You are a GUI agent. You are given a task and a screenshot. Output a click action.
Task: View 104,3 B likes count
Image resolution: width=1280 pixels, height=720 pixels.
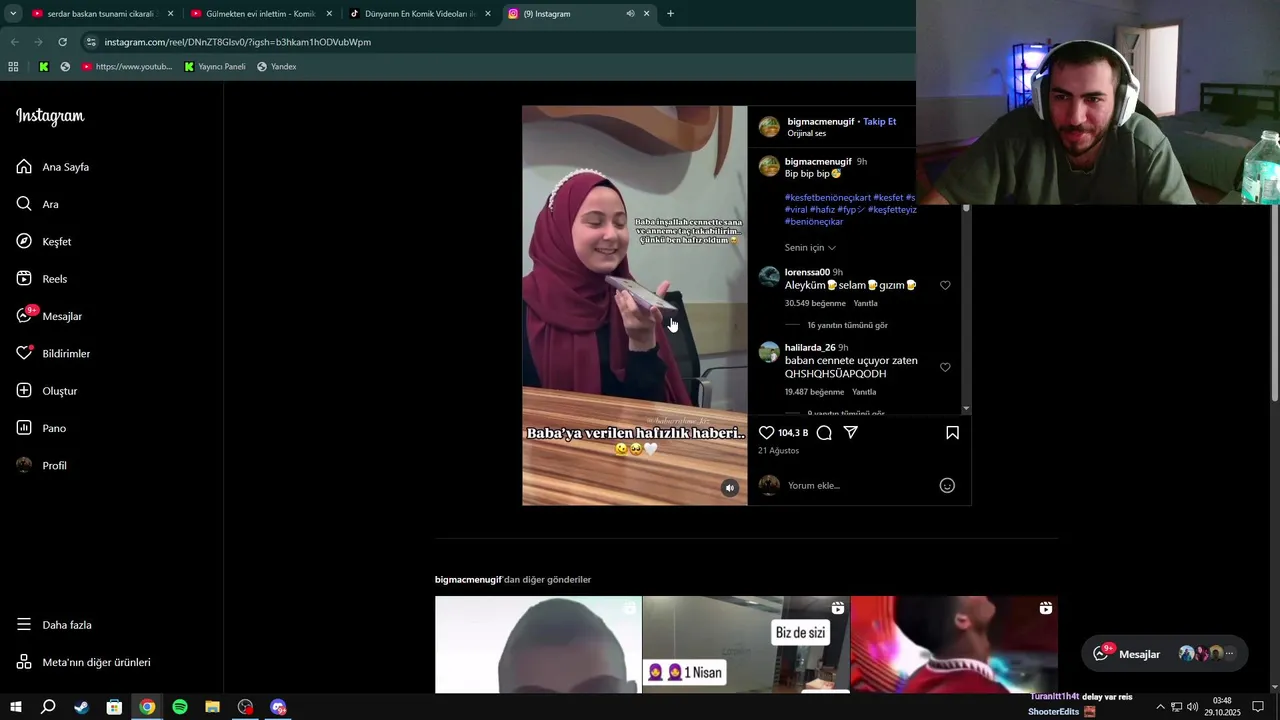click(x=793, y=433)
